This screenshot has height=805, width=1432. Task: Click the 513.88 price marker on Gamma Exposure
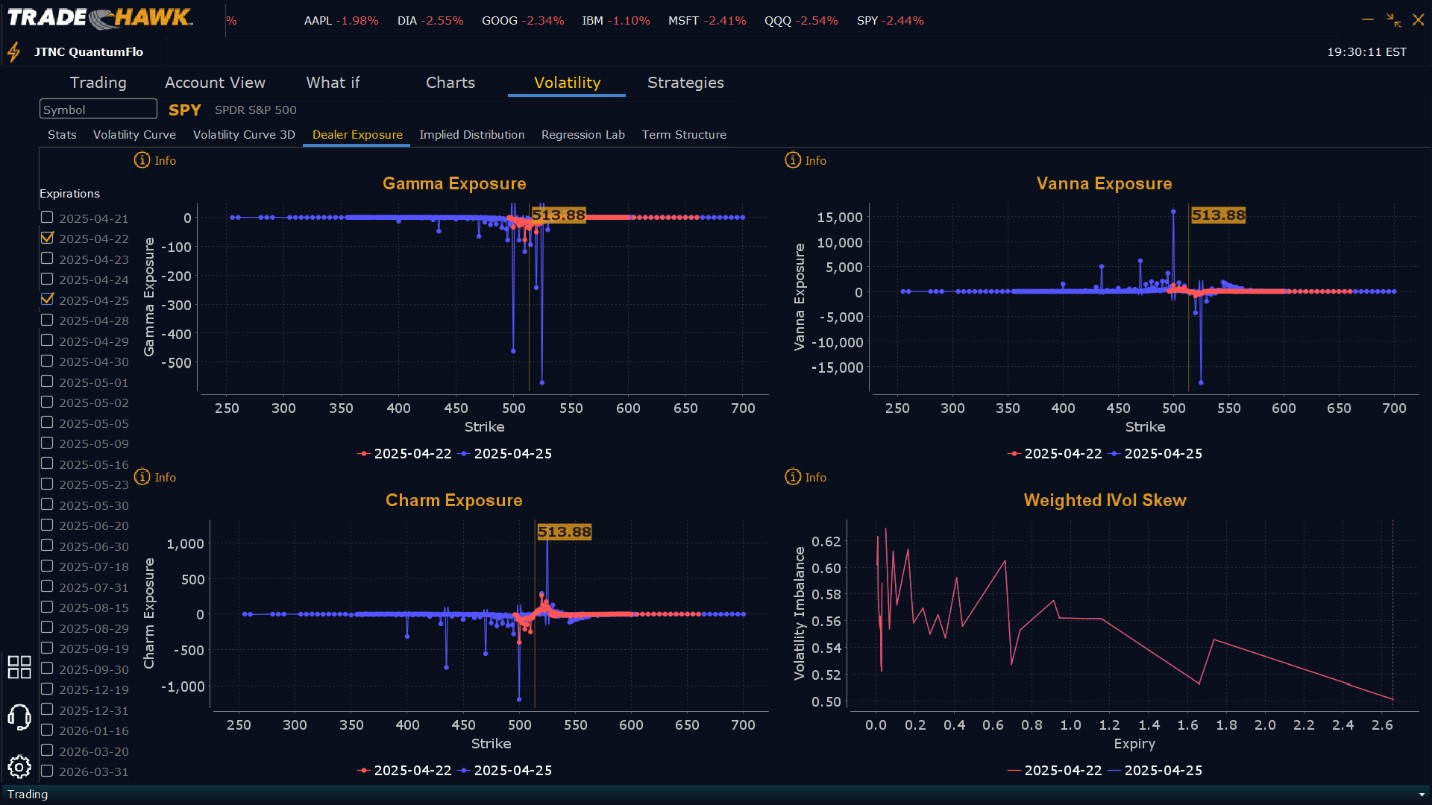(x=558, y=215)
